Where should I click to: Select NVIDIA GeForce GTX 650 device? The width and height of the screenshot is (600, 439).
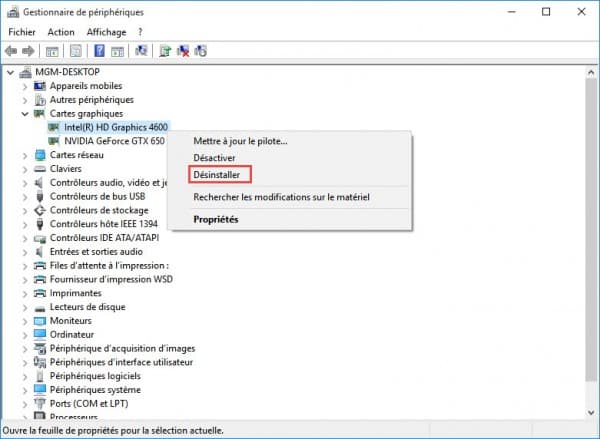click(114, 141)
